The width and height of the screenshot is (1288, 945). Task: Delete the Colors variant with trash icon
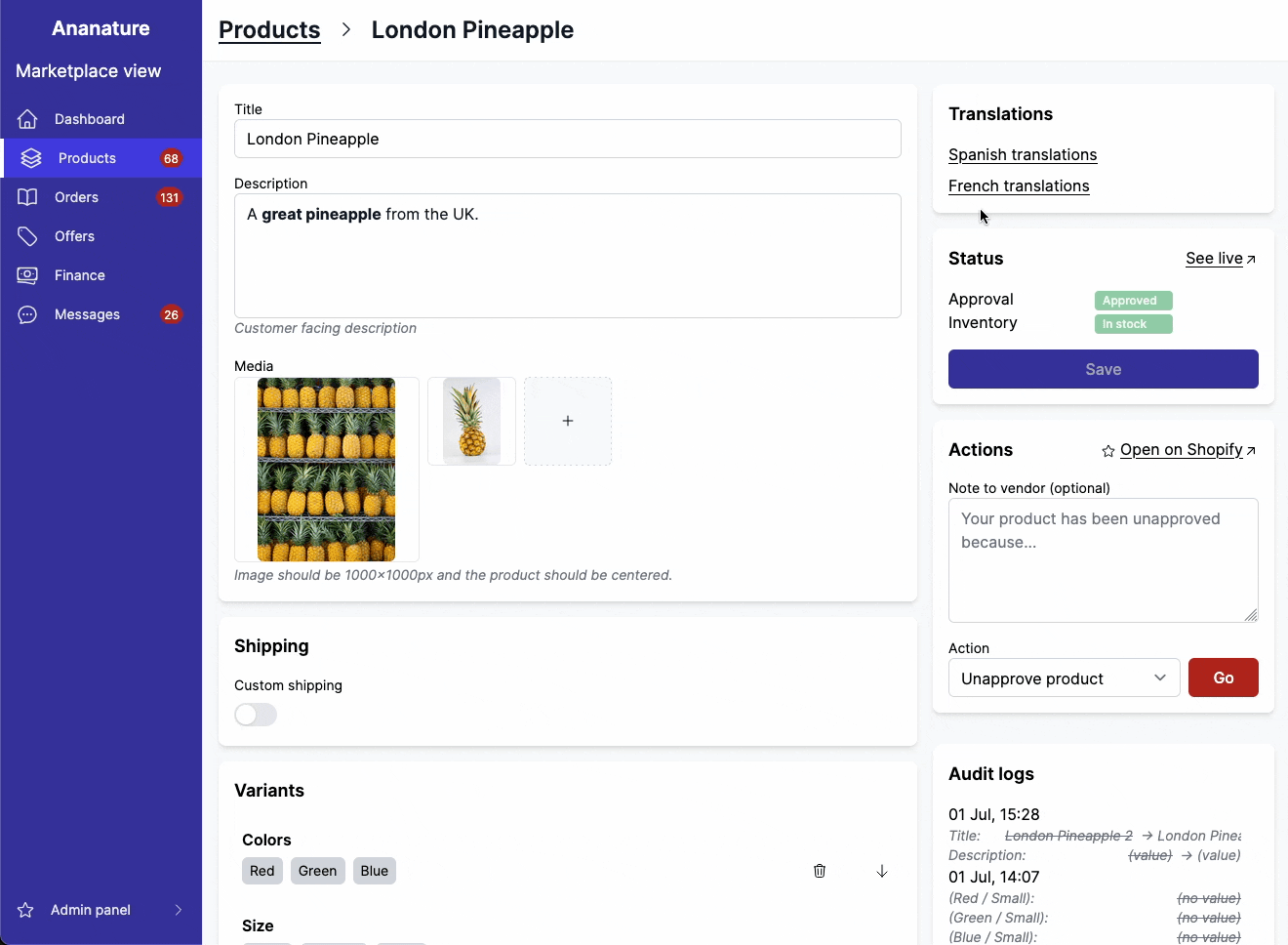tap(819, 870)
